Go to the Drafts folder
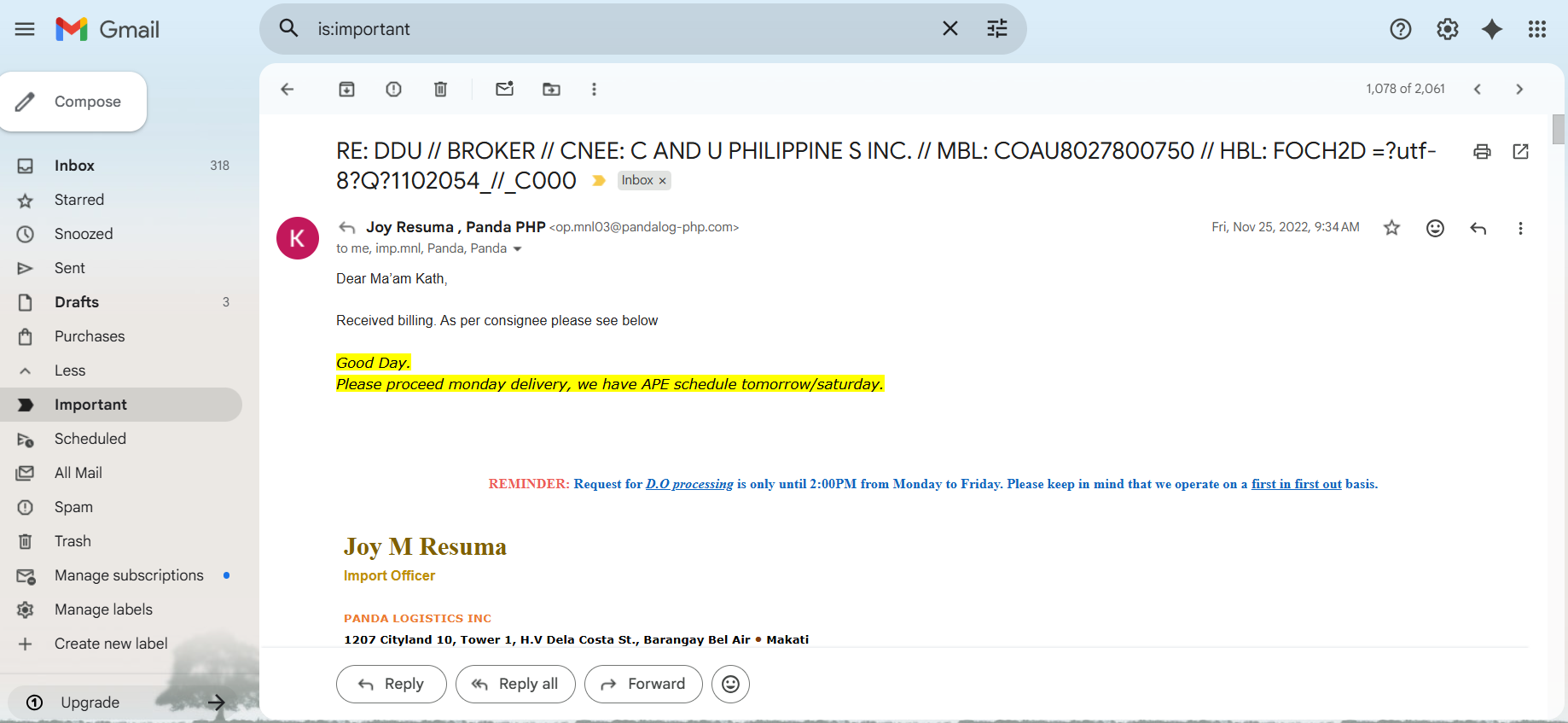 tap(76, 302)
